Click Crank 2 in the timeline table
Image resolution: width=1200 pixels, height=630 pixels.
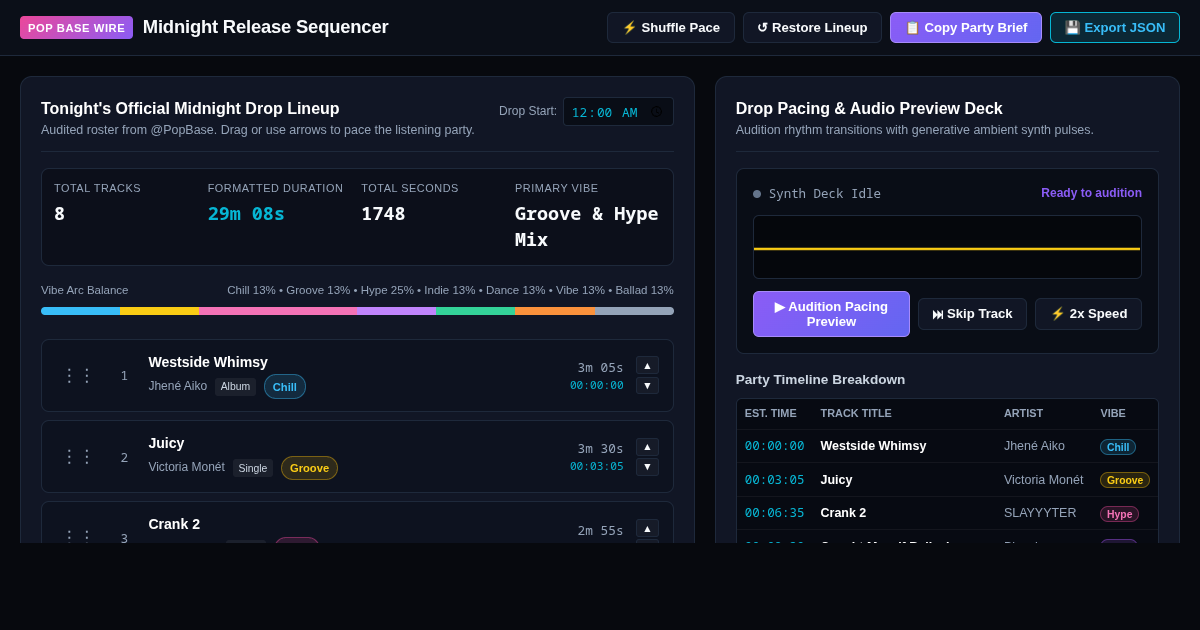tap(843, 513)
